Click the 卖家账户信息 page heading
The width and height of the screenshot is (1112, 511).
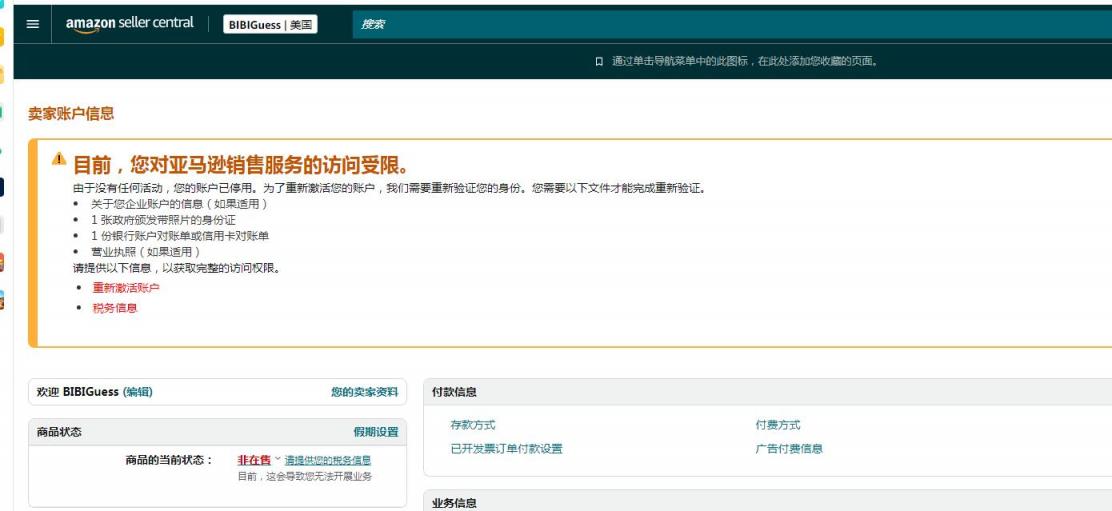[x=71, y=114]
